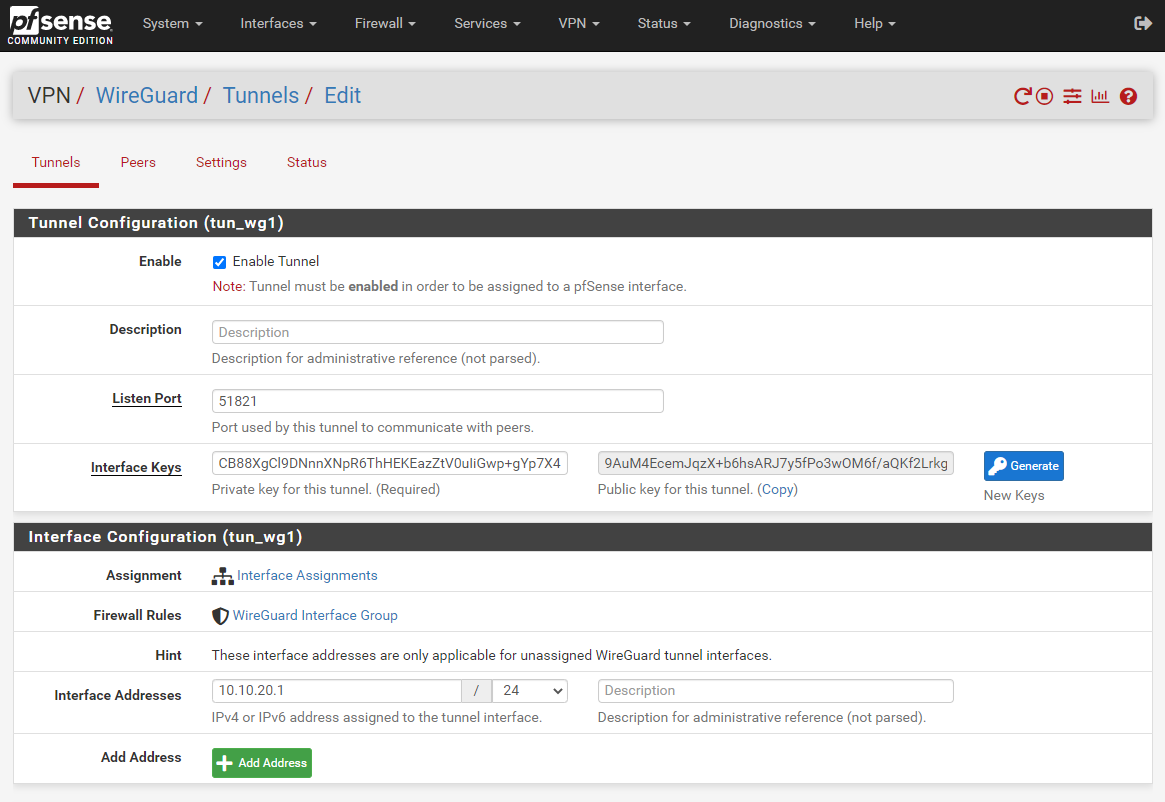Screen dimensions: 1165x802
Task: Click the Listen Port input field
Action: click(437, 401)
